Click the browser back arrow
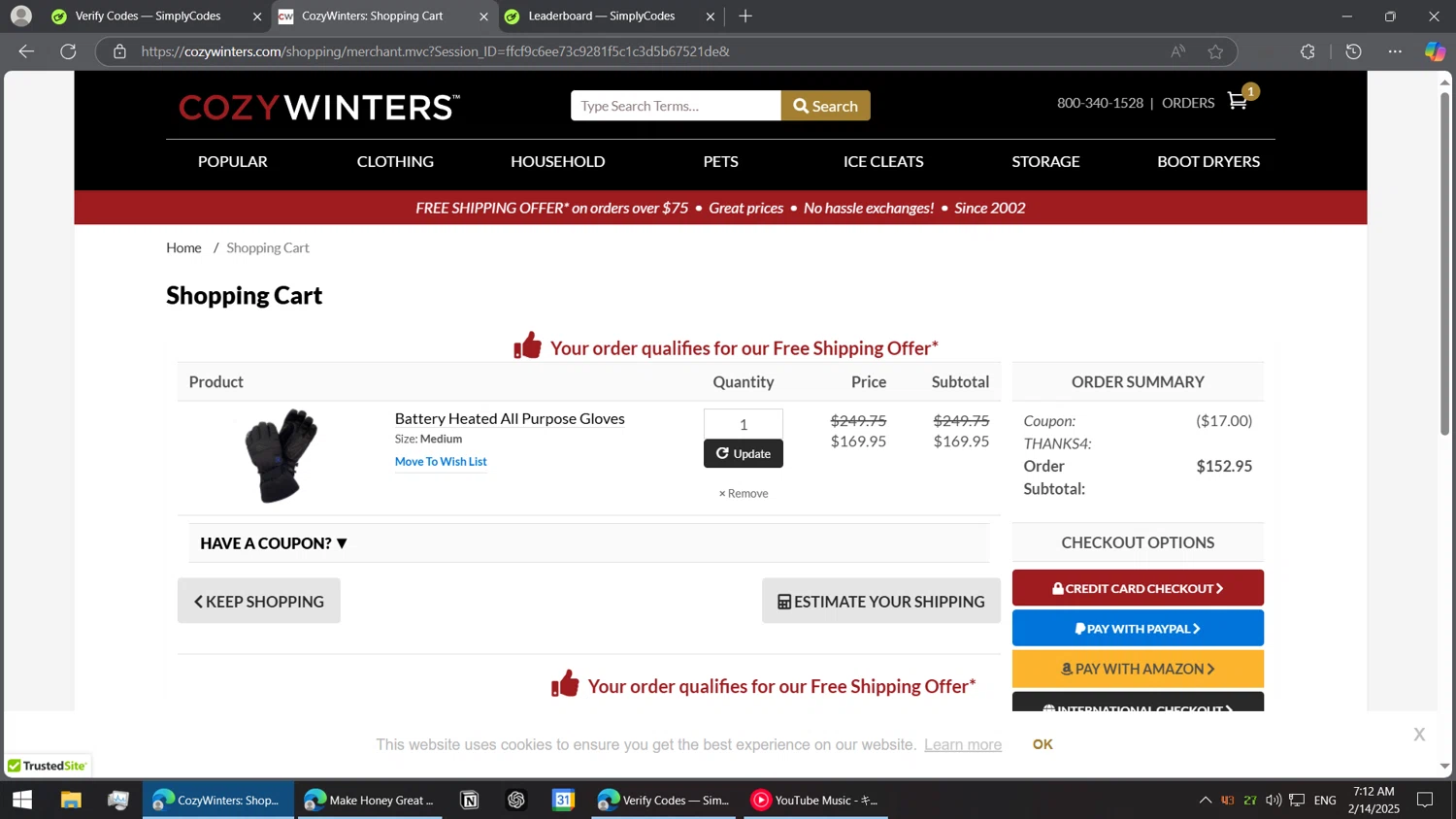Viewport: 1456px width, 819px height. point(26,51)
